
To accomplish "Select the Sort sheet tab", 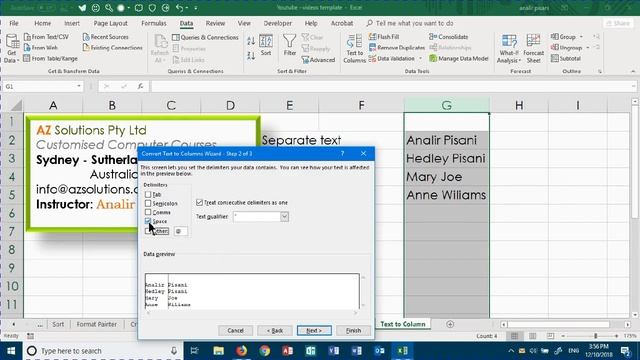I will tap(58, 324).
